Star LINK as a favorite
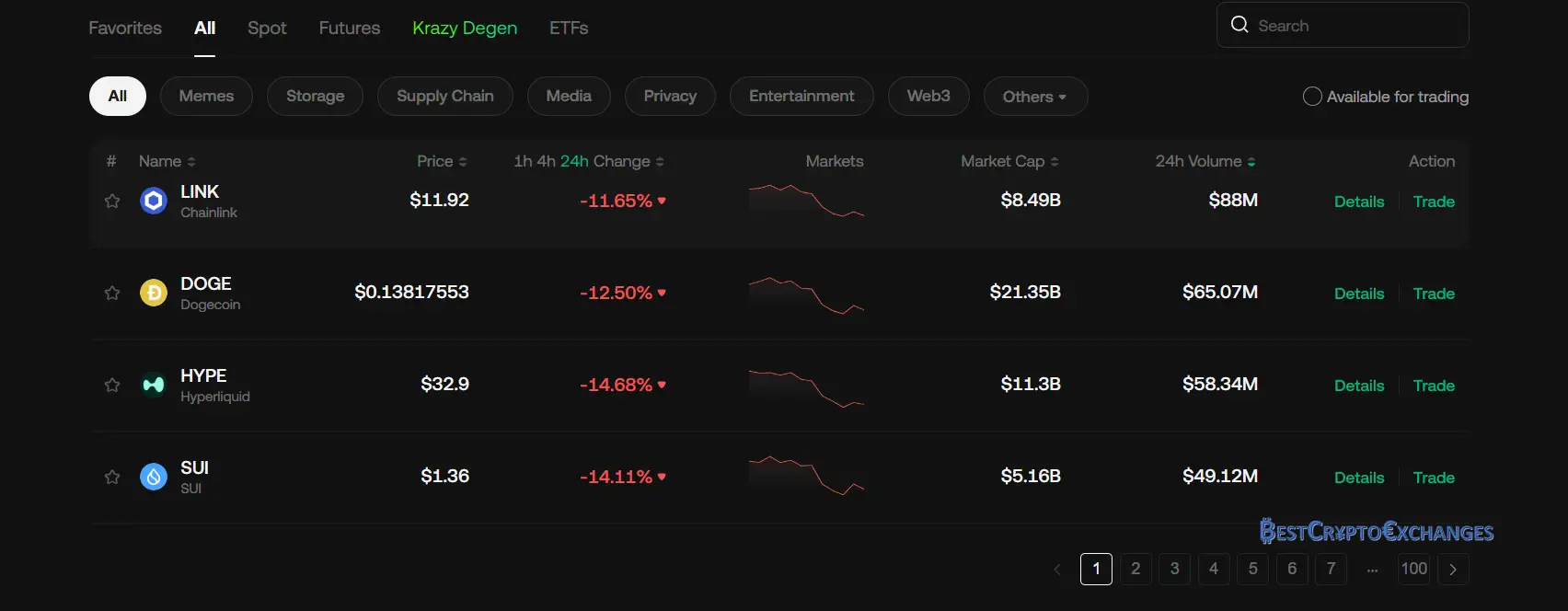This screenshot has width=1568, height=611. tap(112, 201)
